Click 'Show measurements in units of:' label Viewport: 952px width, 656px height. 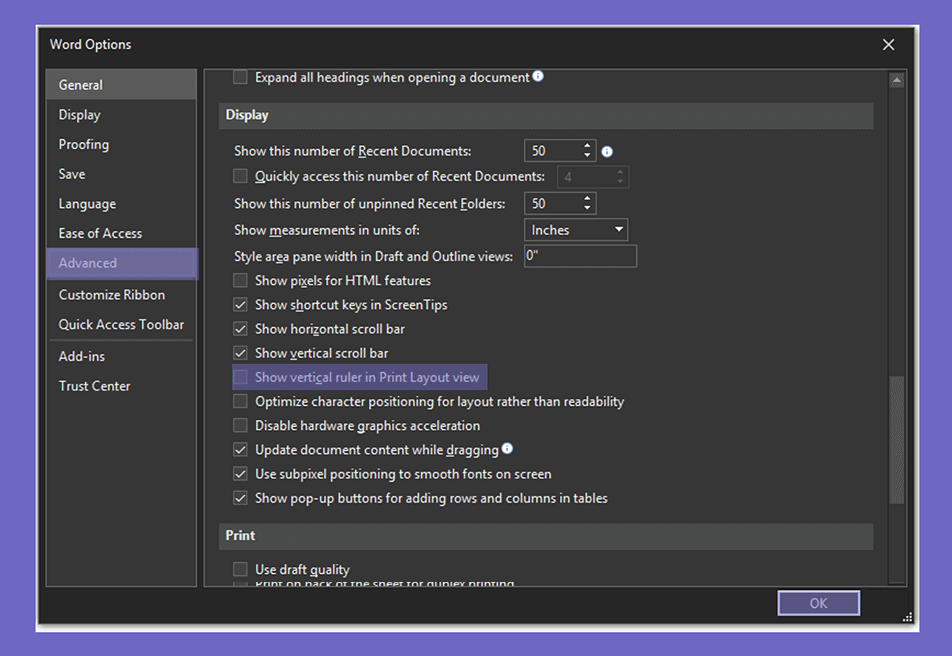(327, 230)
